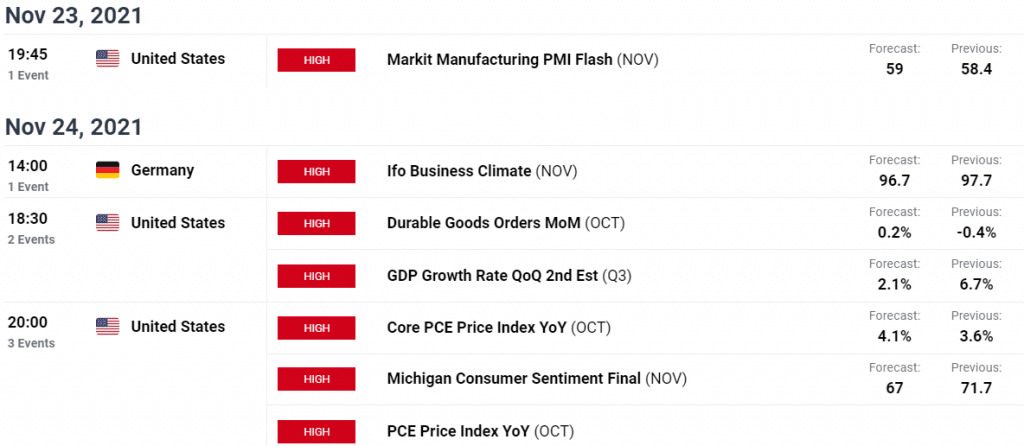The image size is (1024, 446).
Task: Select the Nov 24, 2021 date heading
Action: point(73,127)
